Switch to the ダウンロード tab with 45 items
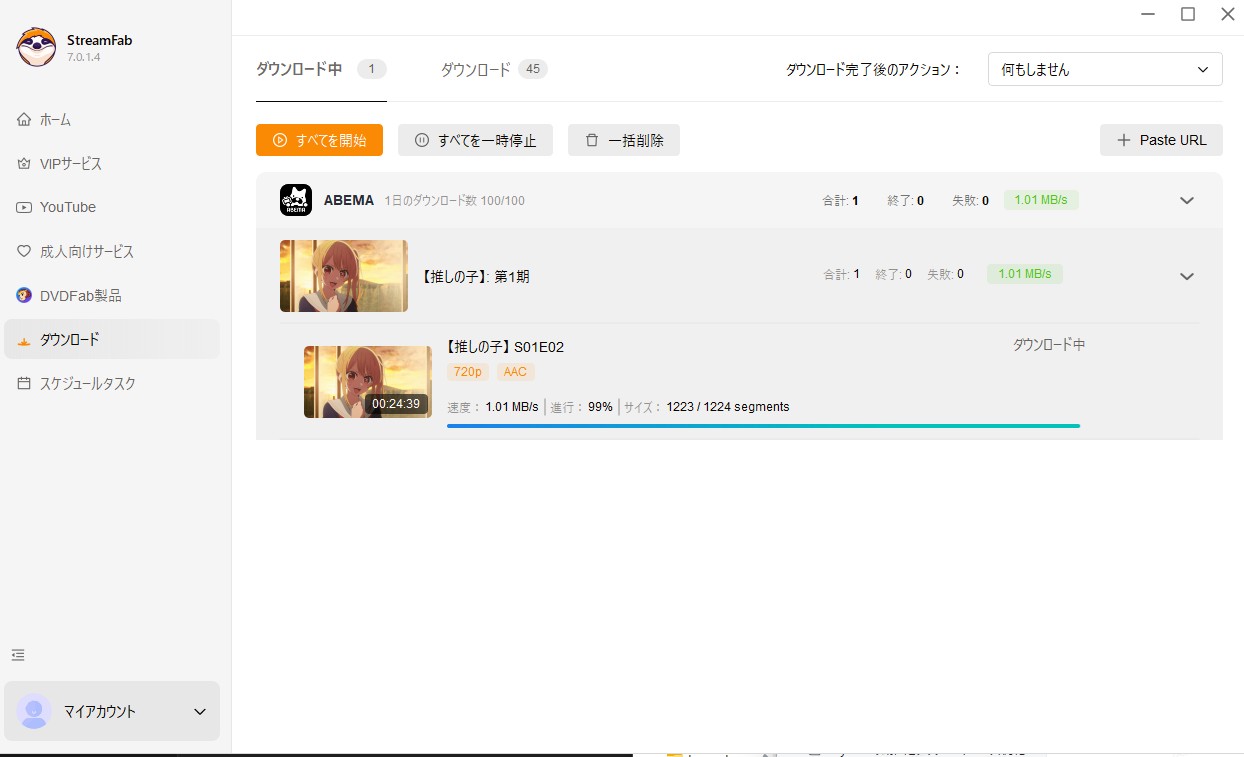 coord(476,69)
